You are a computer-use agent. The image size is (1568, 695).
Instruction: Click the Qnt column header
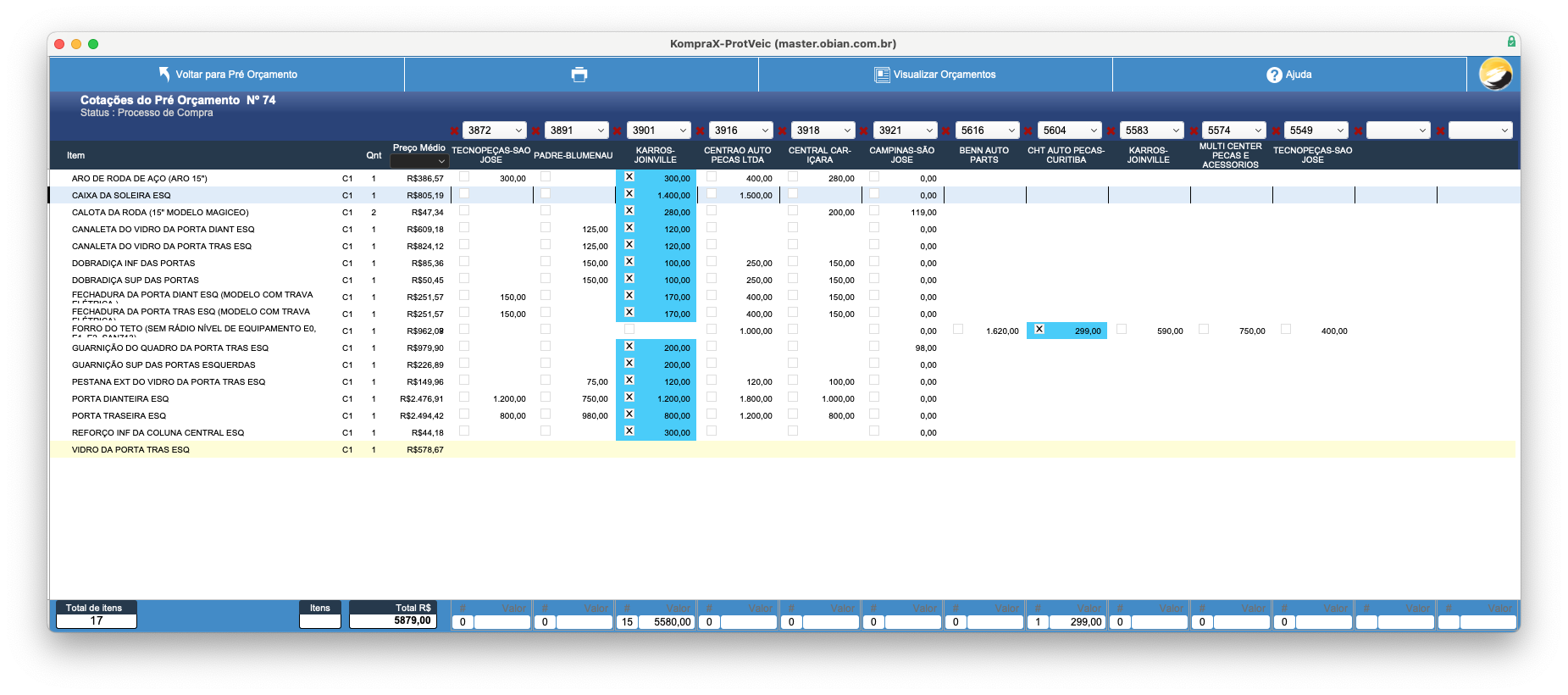(x=374, y=155)
